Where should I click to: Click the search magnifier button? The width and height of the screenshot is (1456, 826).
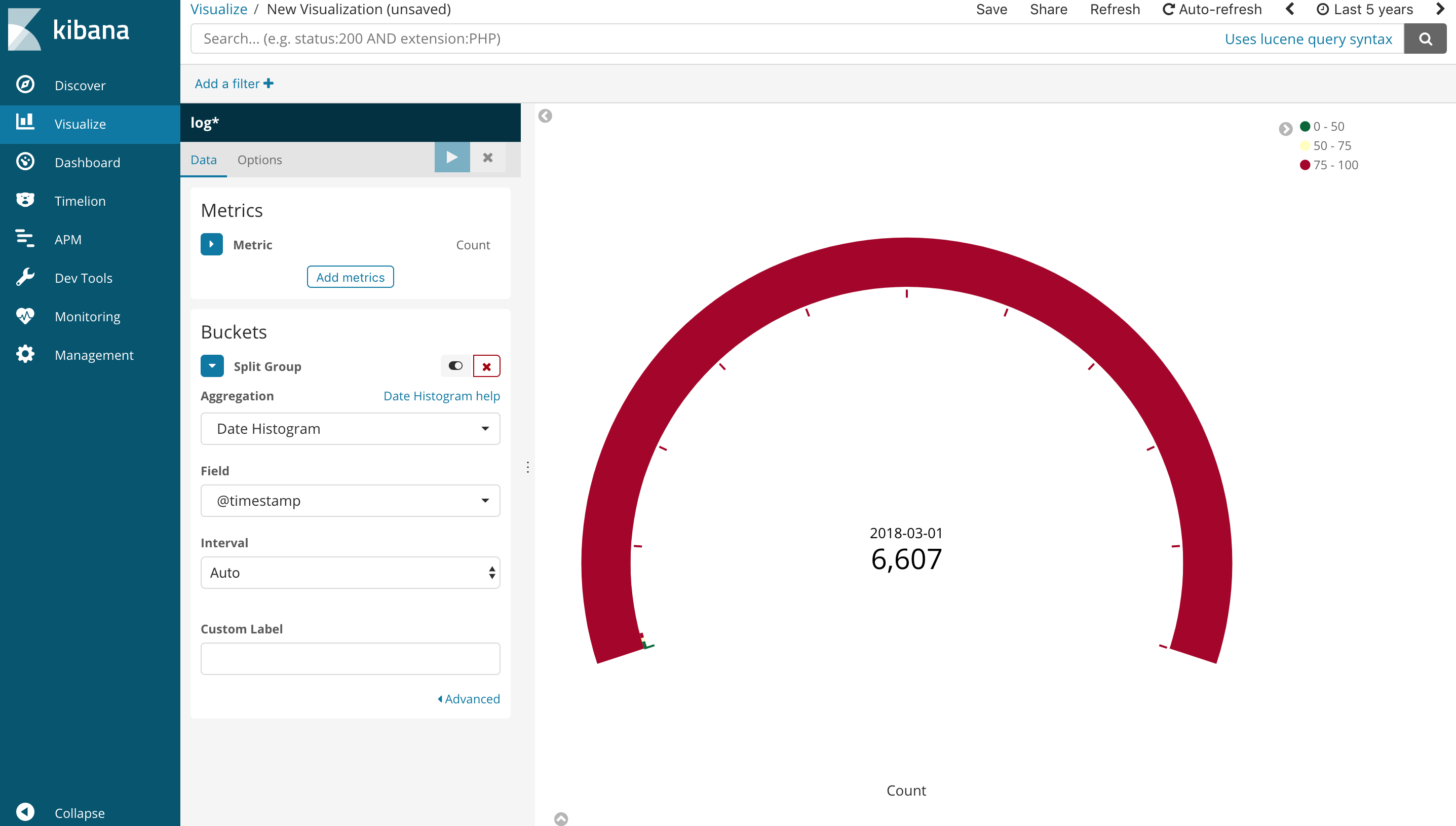tap(1425, 39)
